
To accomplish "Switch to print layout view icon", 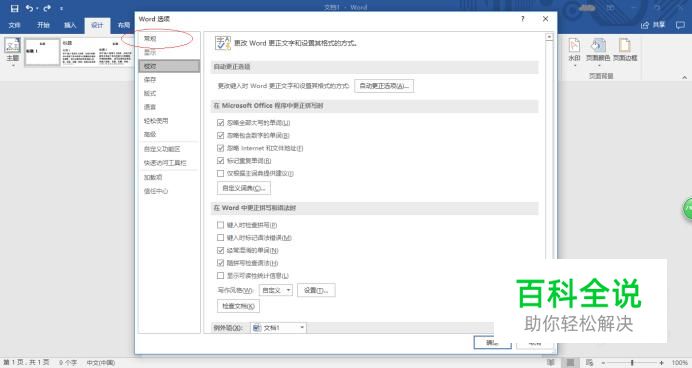I will [571, 363].
